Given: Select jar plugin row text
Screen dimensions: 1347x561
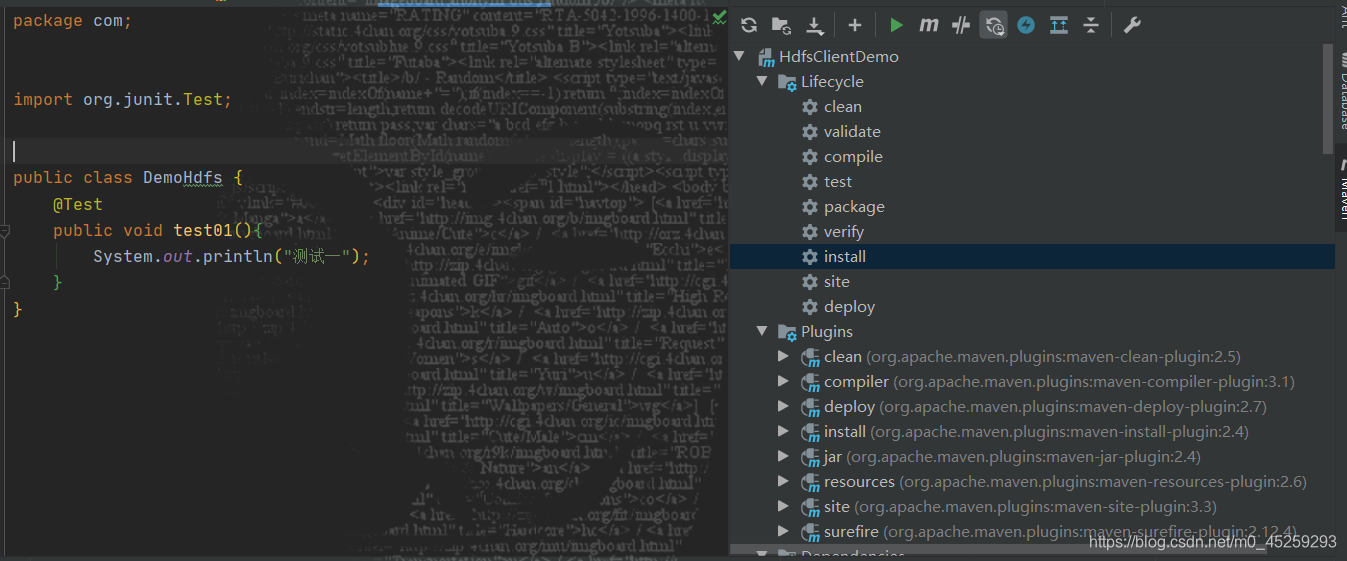Looking at the screenshot, I should (x=1012, y=456).
